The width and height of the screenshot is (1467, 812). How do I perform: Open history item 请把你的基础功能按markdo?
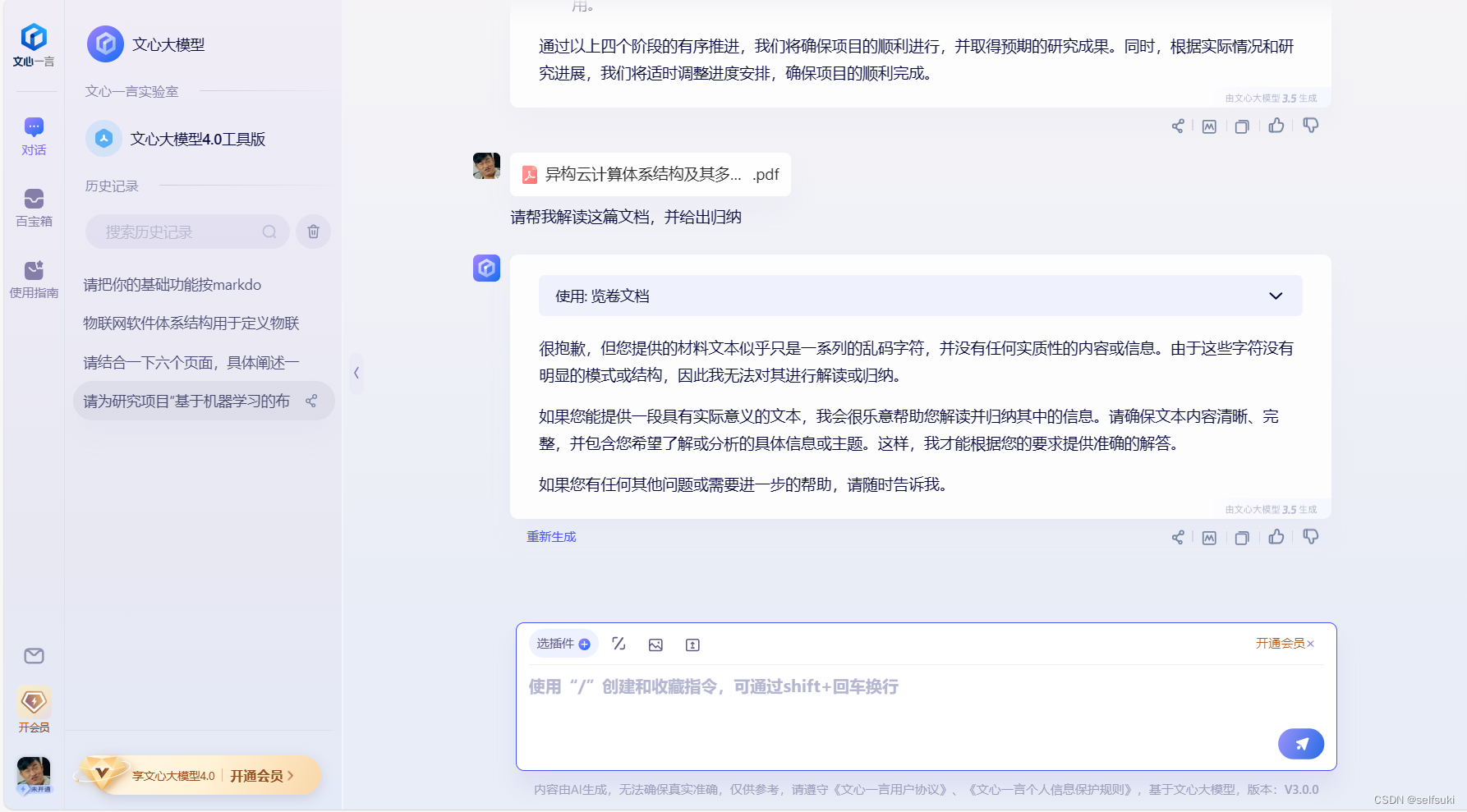[x=172, y=285]
